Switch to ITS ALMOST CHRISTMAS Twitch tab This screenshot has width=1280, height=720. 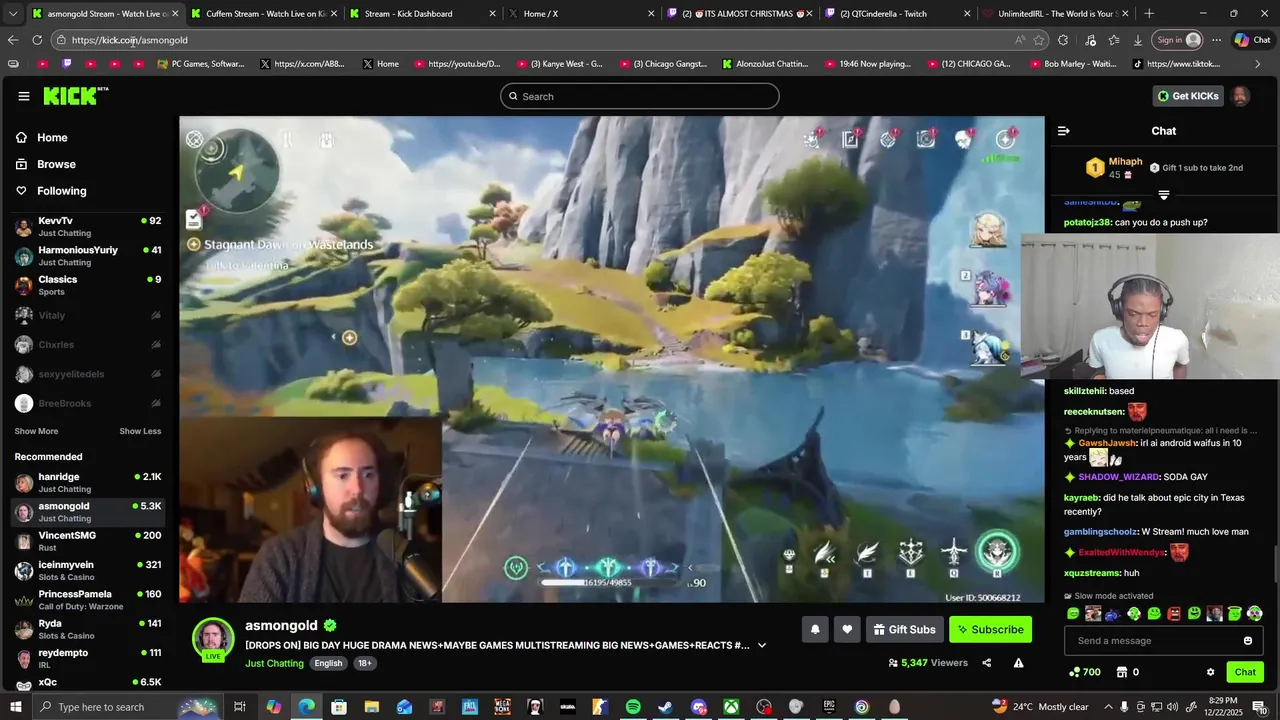point(740,14)
